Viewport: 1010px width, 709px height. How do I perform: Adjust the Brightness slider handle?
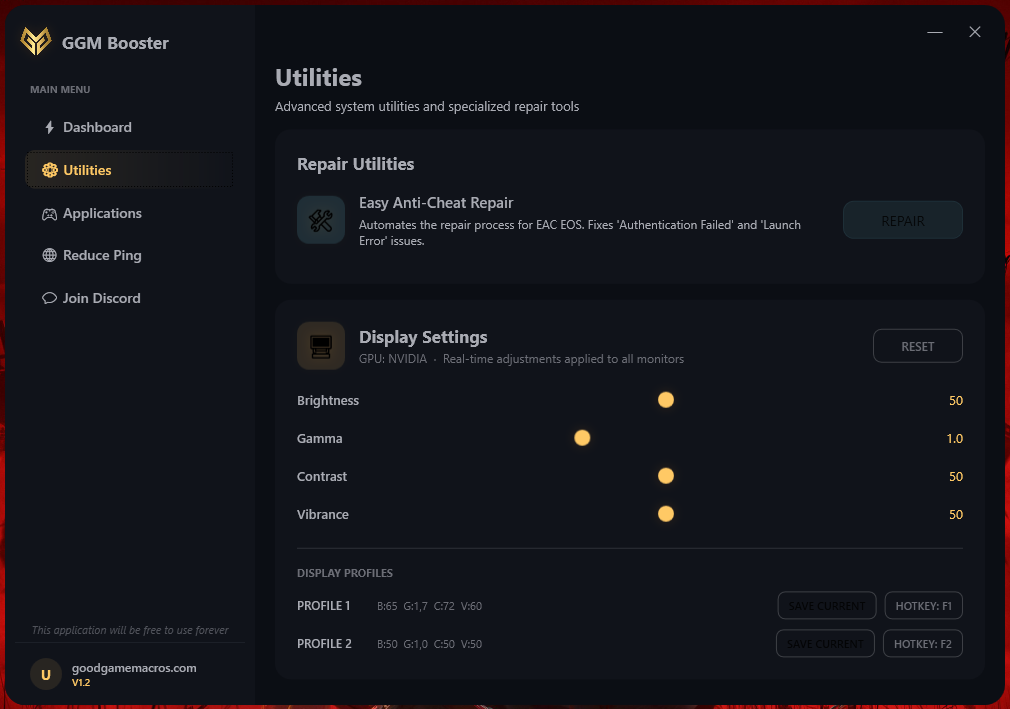point(666,400)
